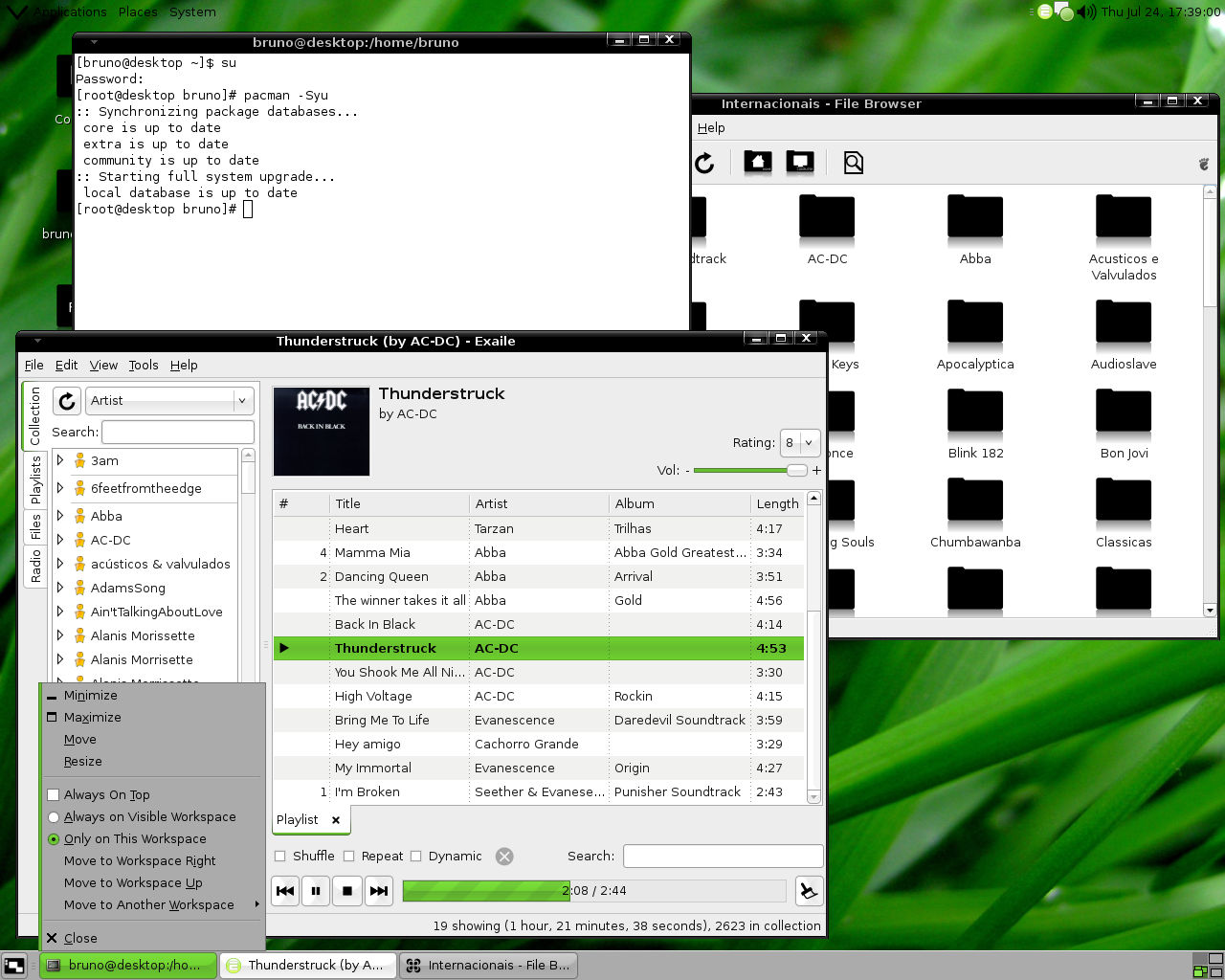Expand the 6feetfromtheedge artist node
This screenshot has width=1225, height=980.
pos(60,488)
